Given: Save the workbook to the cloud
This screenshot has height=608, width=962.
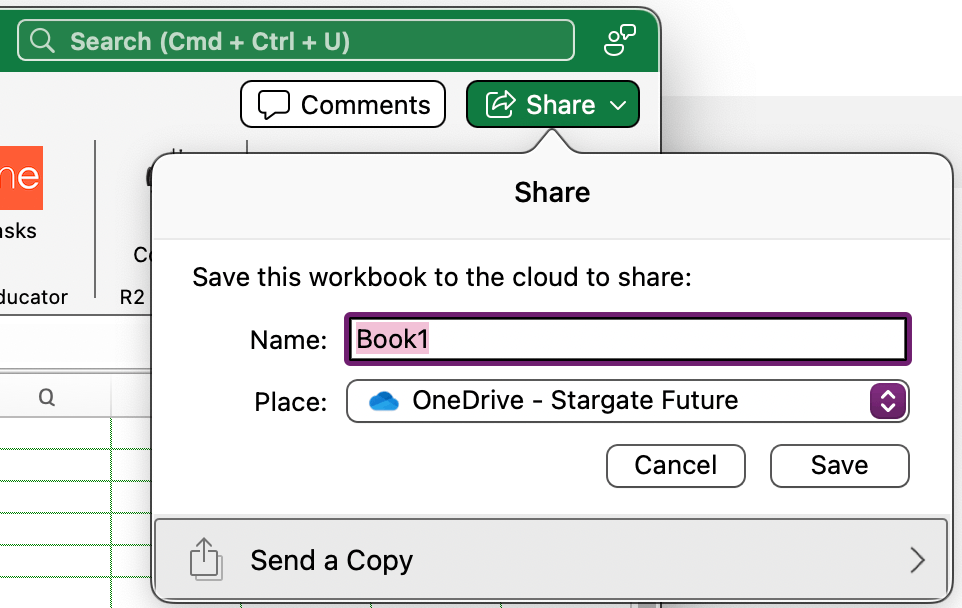Looking at the screenshot, I should [x=839, y=466].
